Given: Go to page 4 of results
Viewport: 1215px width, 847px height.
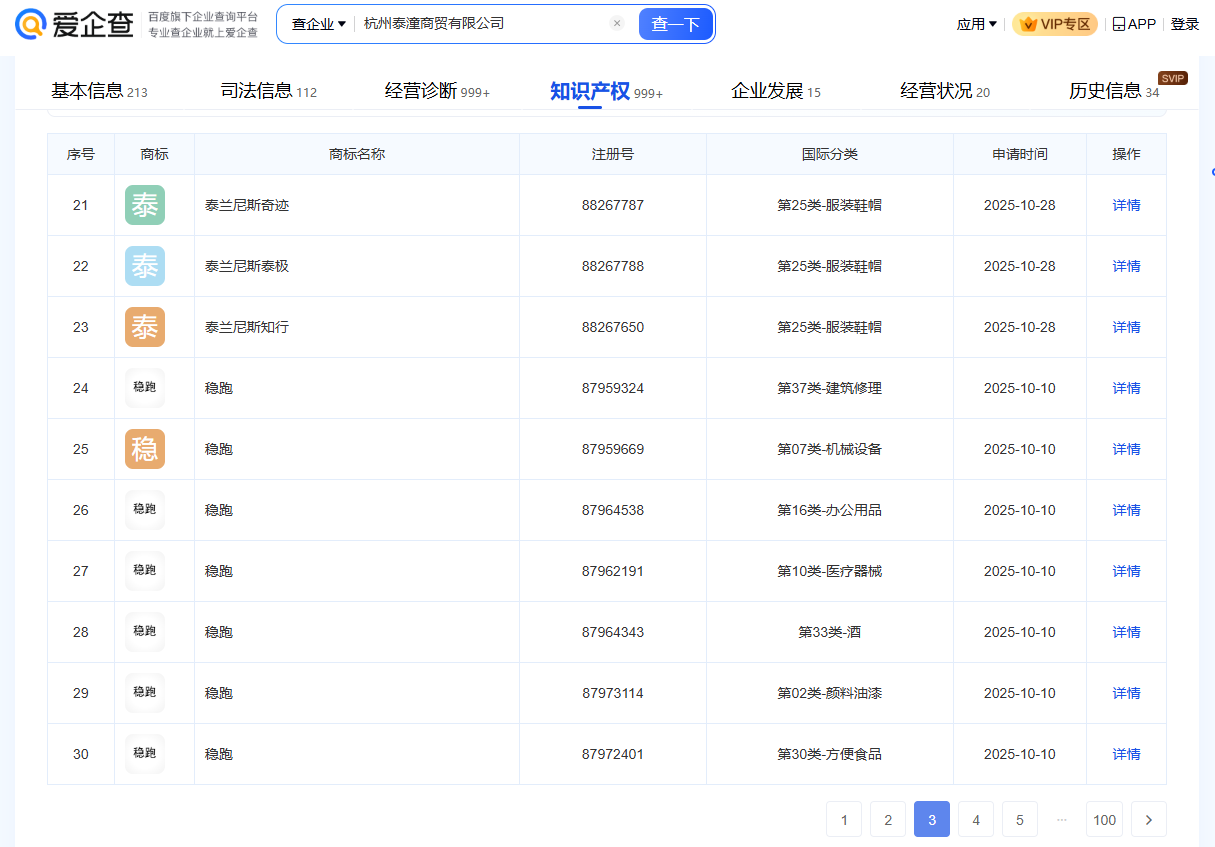Looking at the screenshot, I should tap(976, 820).
